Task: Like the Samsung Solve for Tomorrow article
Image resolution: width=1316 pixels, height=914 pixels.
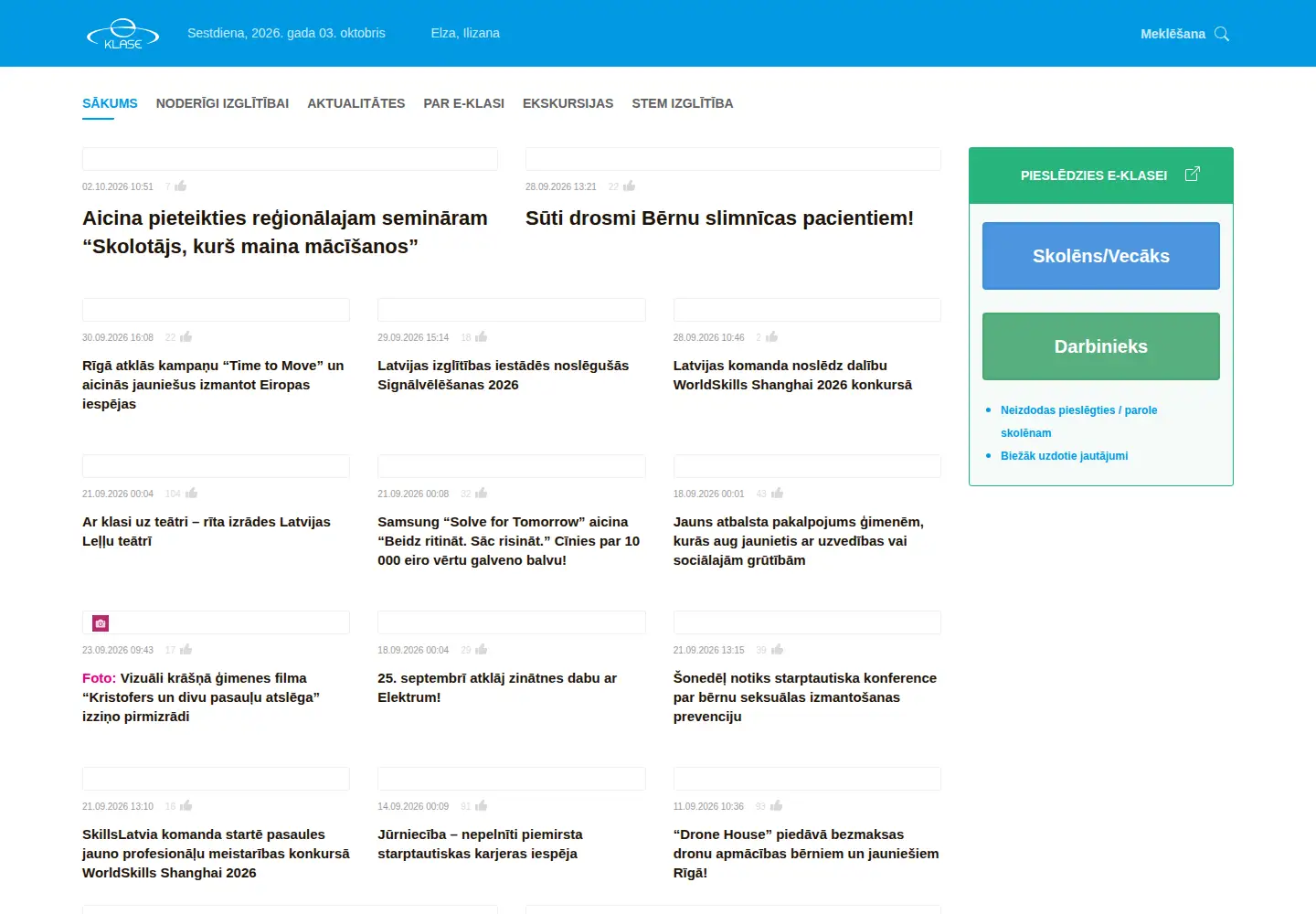Action: (482, 493)
